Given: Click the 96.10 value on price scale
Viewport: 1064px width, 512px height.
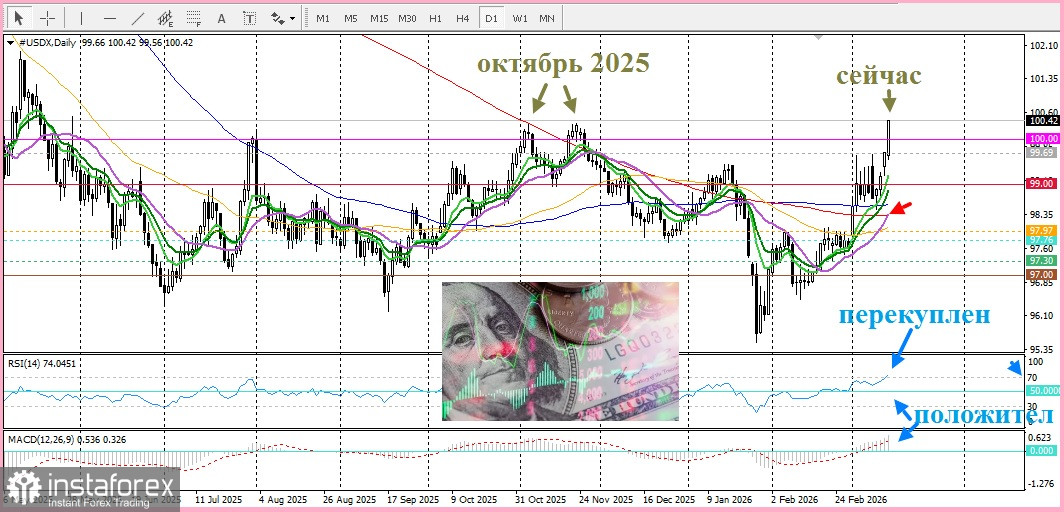Looking at the screenshot, I should point(1042,316).
